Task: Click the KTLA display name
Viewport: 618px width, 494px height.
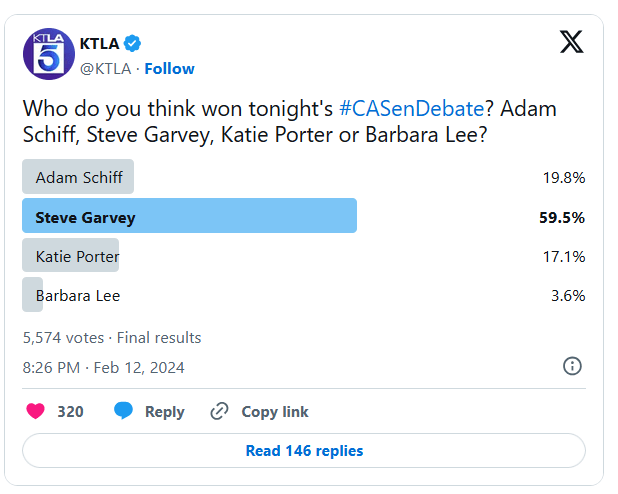Action: pos(99,43)
